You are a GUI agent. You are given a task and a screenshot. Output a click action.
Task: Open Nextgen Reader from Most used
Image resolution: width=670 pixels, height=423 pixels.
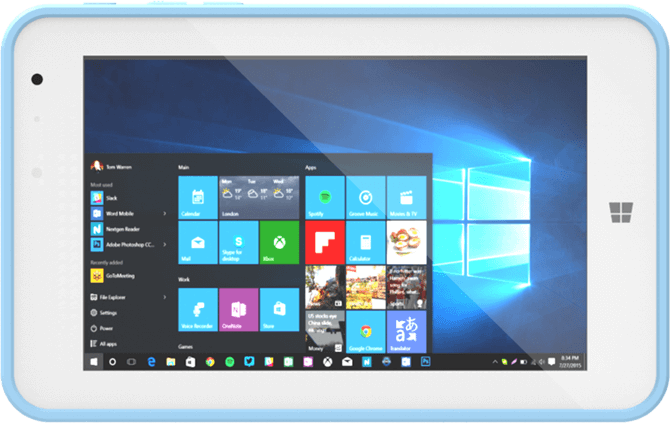pyautogui.click(x=115, y=229)
